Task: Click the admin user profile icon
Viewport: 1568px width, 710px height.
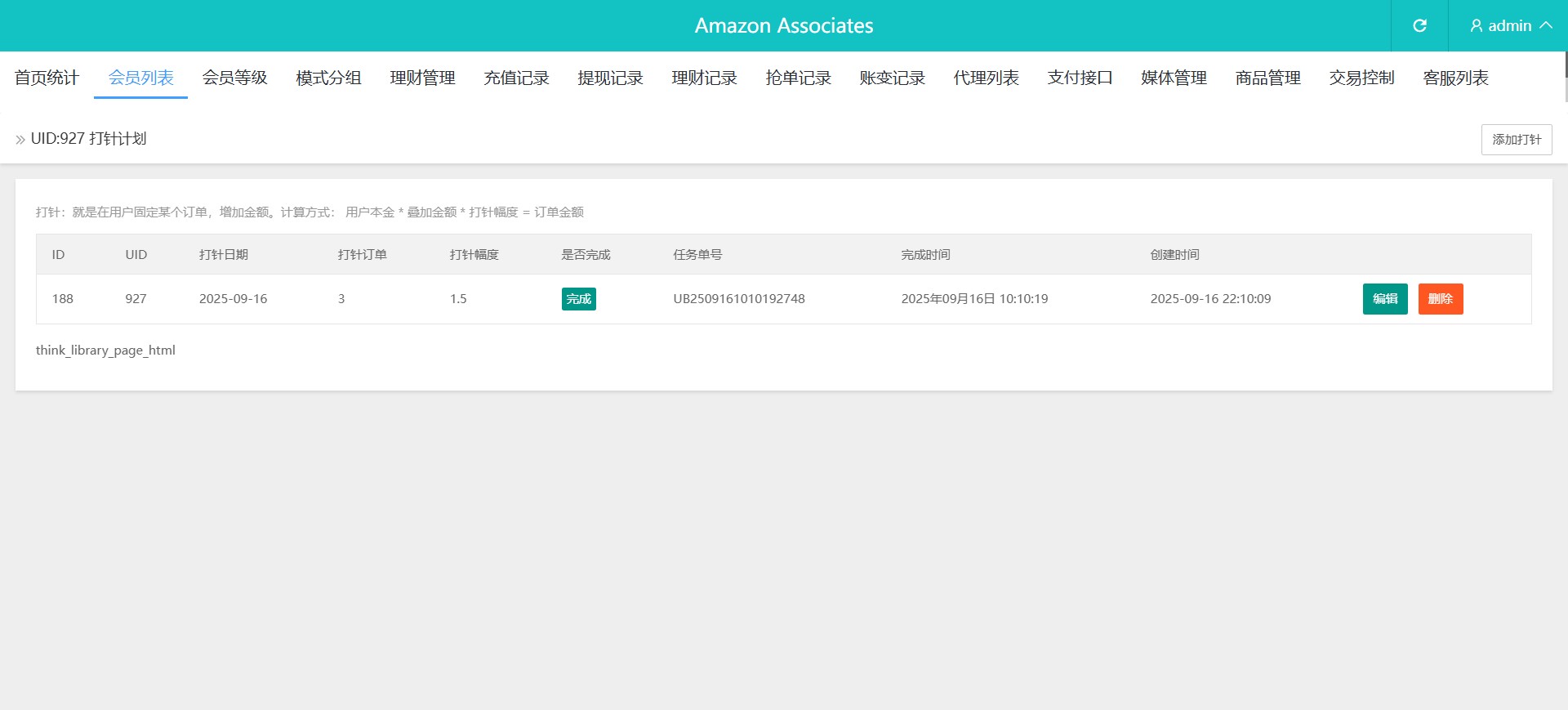Action: pyautogui.click(x=1476, y=26)
